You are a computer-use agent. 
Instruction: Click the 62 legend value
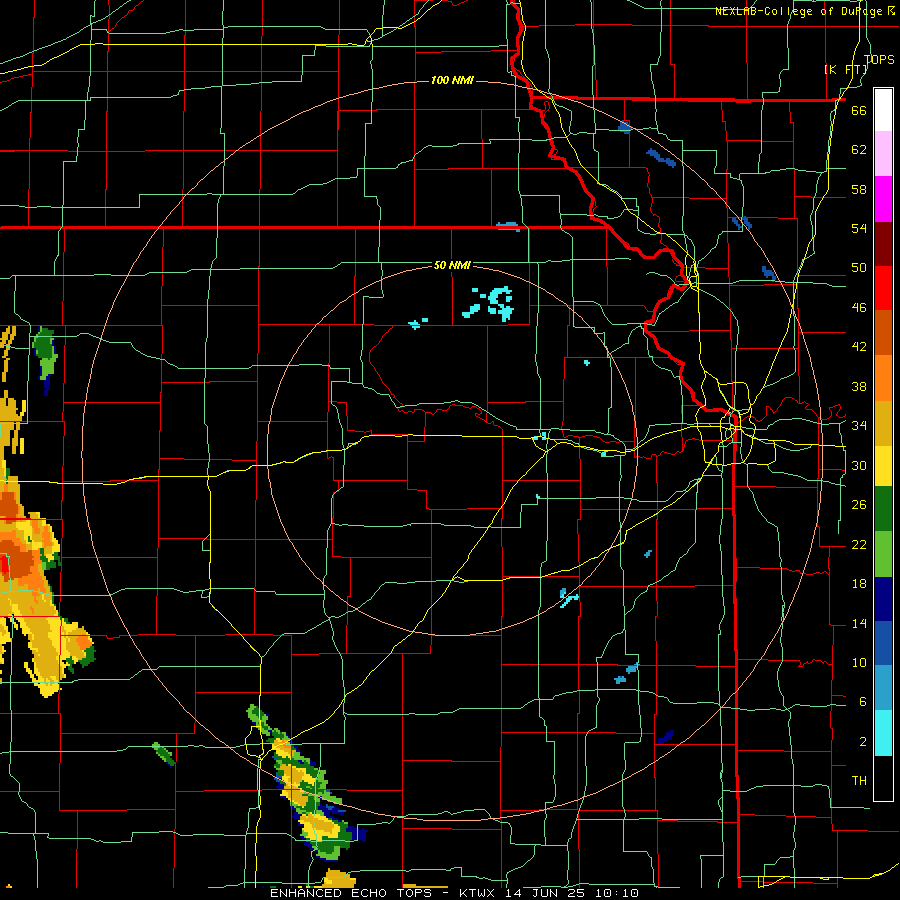(x=859, y=150)
